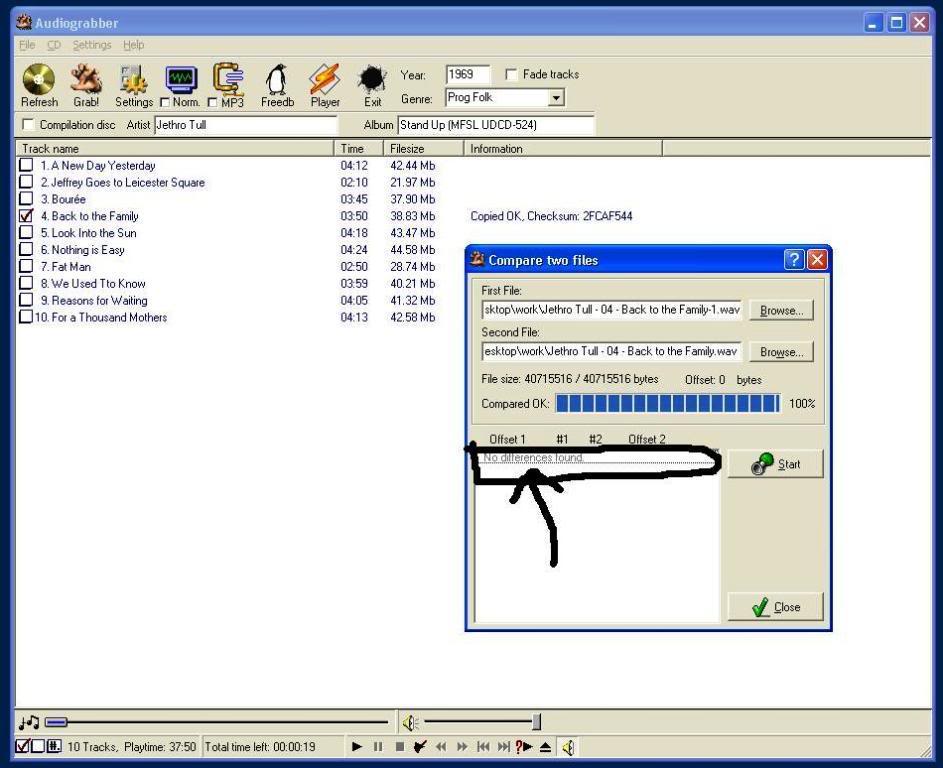Click the Time column header
The height and width of the screenshot is (768, 943).
click(x=358, y=149)
